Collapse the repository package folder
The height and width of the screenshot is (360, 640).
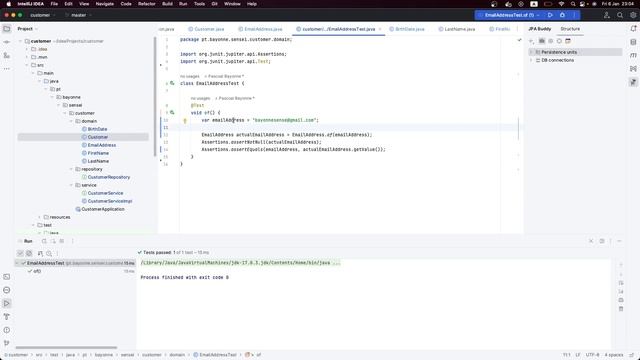pyautogui.click(x=71, y=169)
